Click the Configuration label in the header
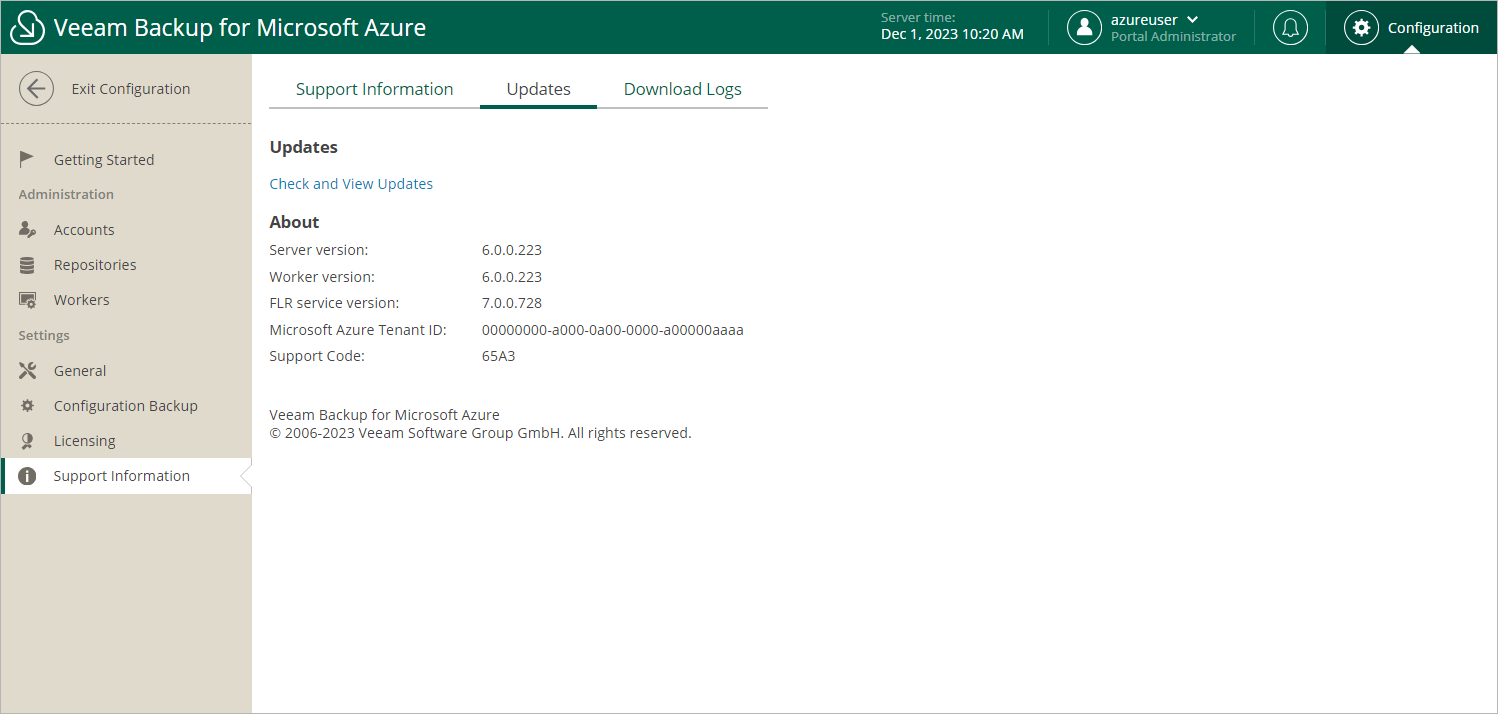The height and width of the screenshot is (714, 1498). coord(1433,28)
